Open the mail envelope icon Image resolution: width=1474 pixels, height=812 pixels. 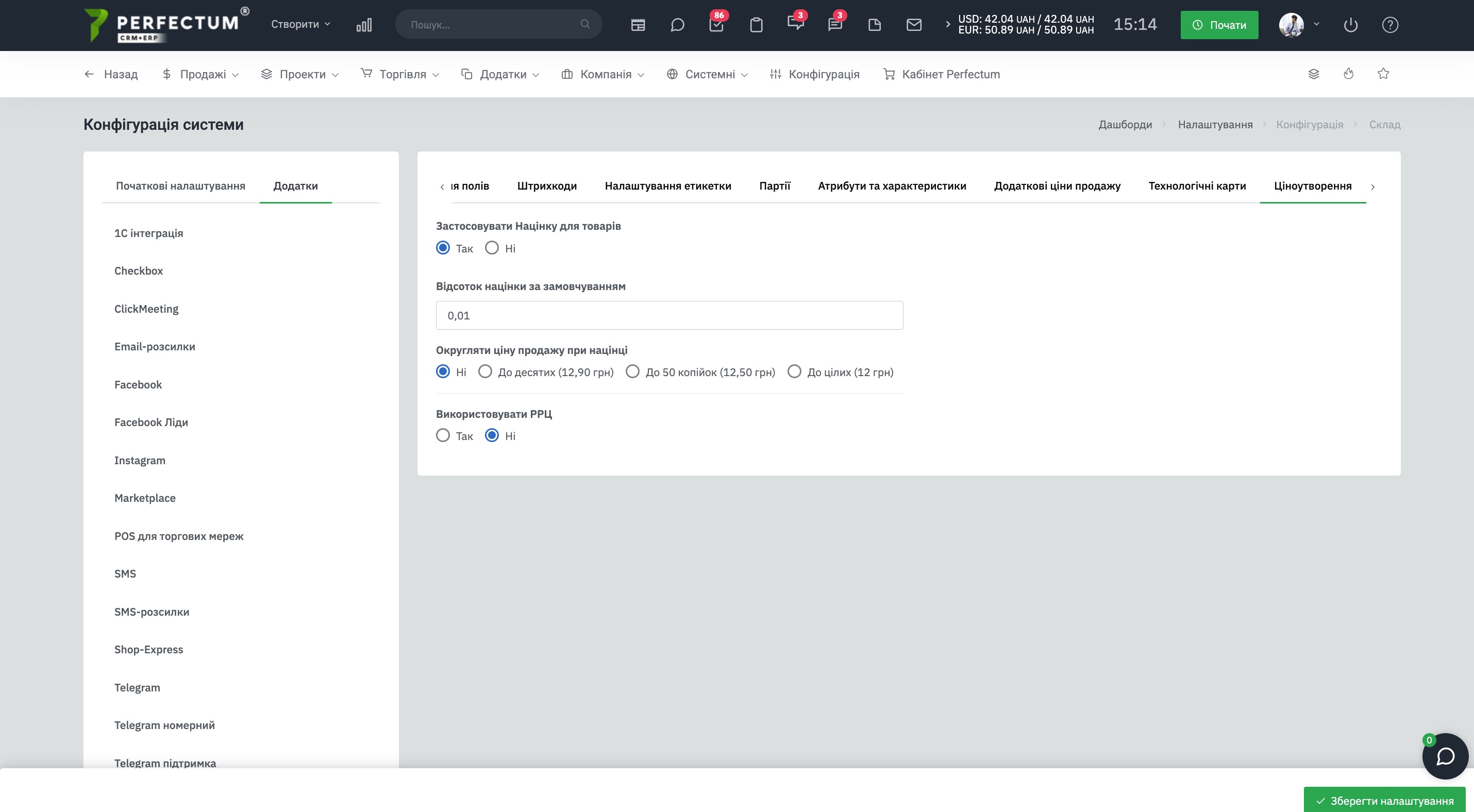pos(914,25)
